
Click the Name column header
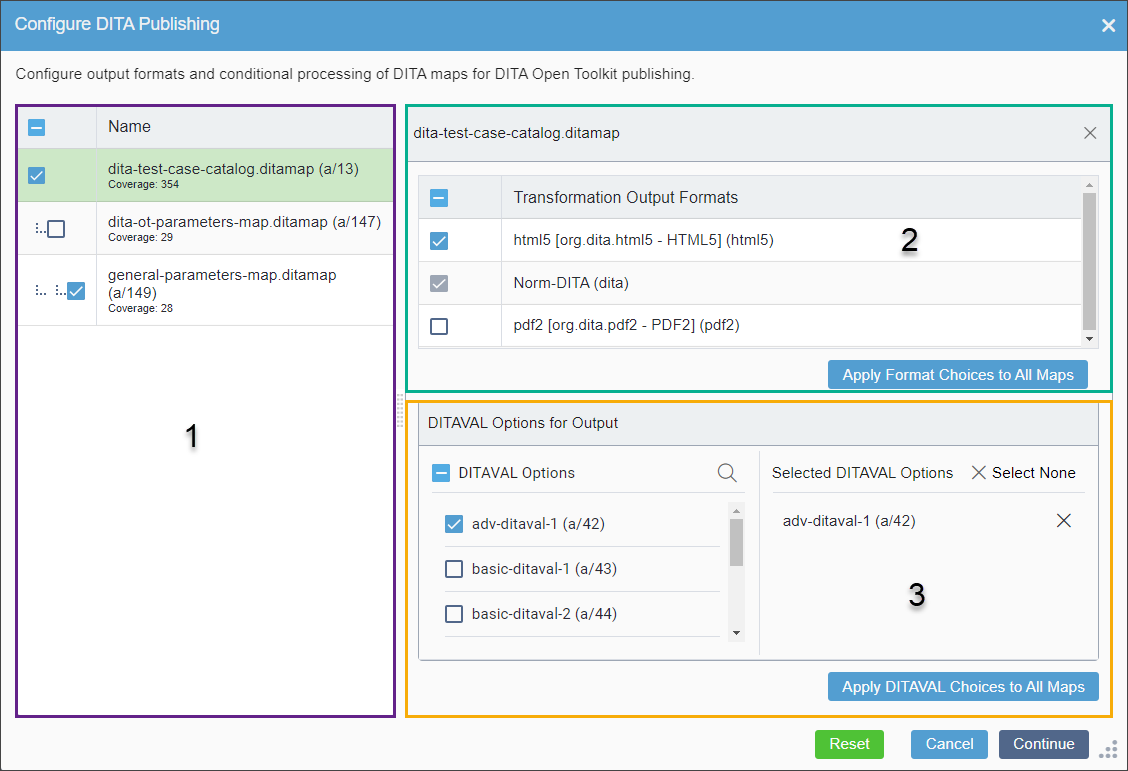click(245, 127)
